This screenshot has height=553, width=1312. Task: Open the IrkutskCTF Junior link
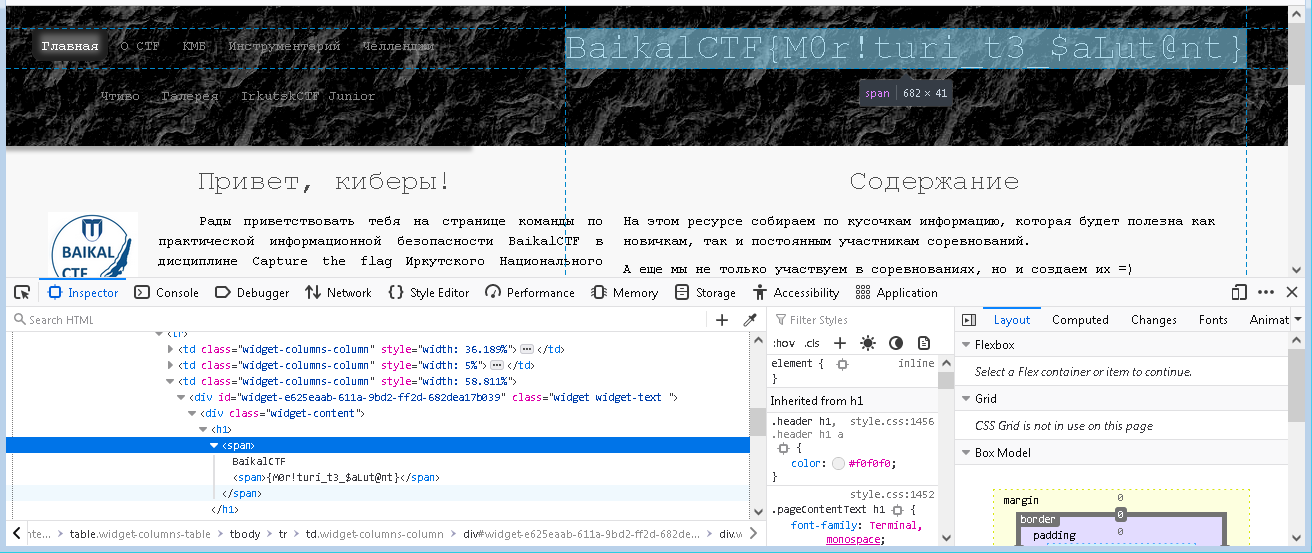point(308,97)
